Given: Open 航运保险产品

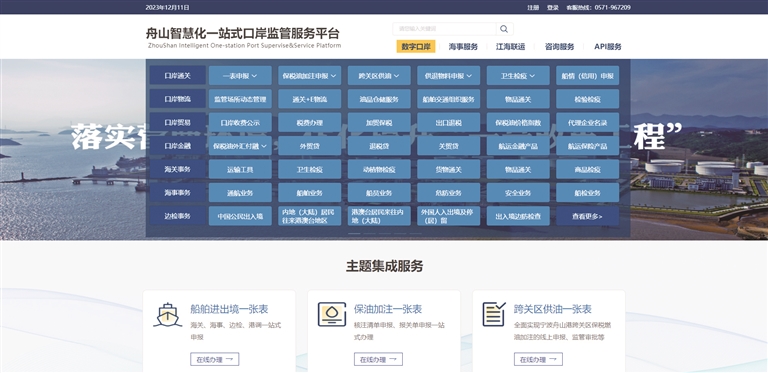Looking at the screenshot, I should click(587, 146).
